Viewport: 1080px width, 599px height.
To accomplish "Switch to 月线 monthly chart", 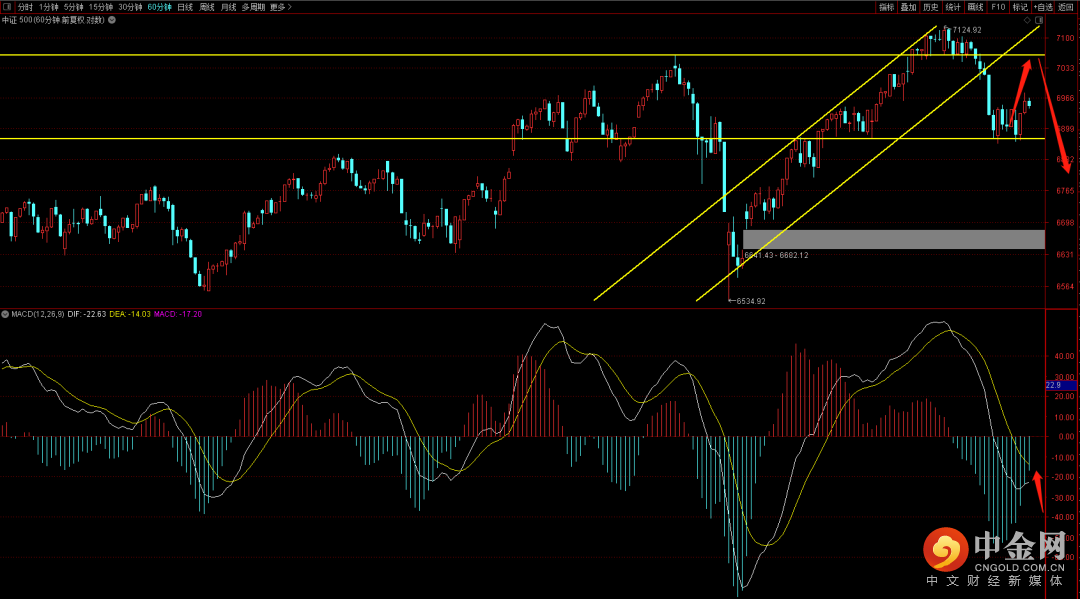I will pos(229,7).
